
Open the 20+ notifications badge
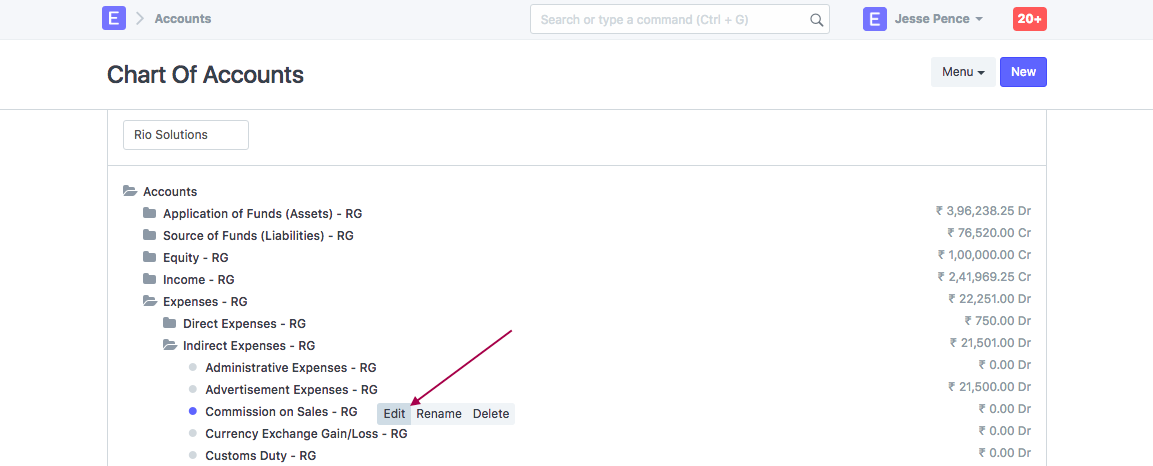[1029, 19]
